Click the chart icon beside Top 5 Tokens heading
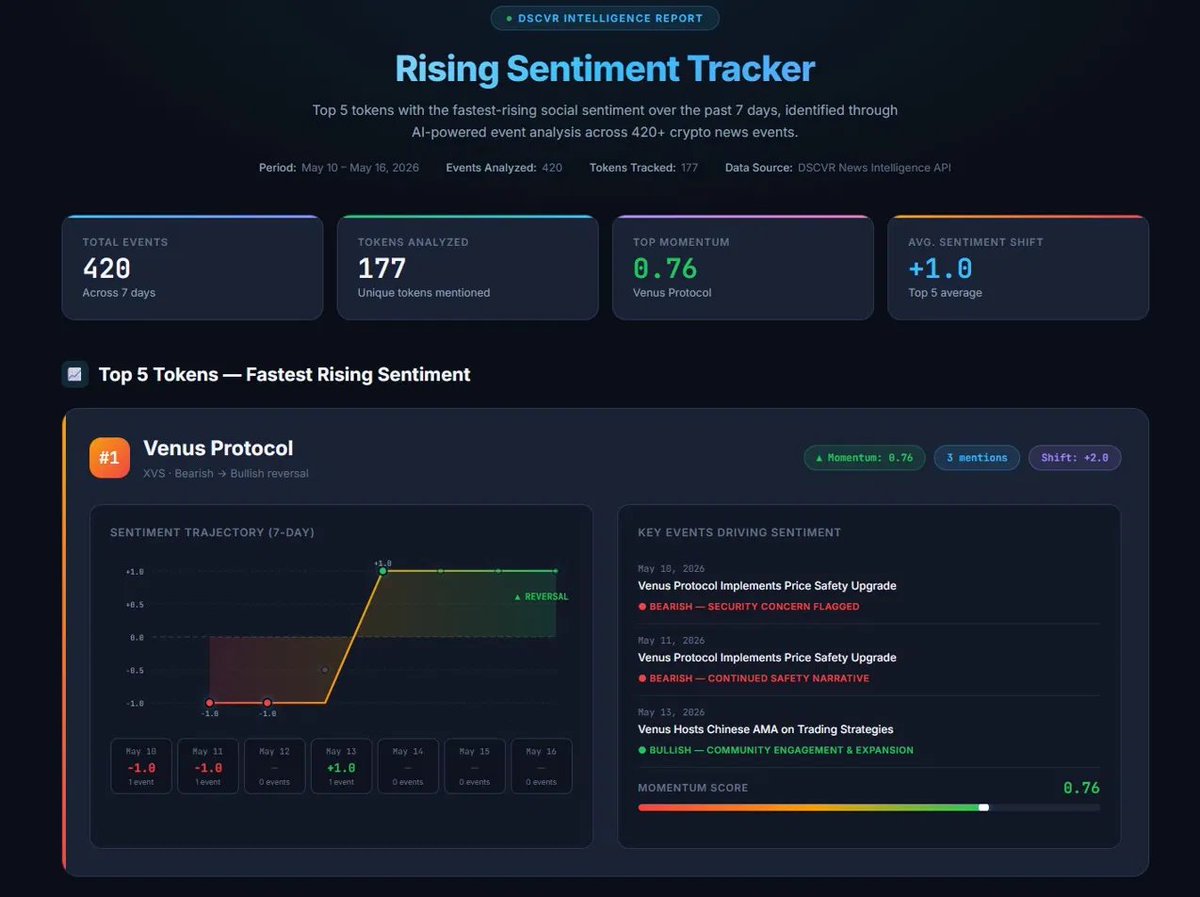The height and width of the screenshot is (897, 1200). coord(75,374)
